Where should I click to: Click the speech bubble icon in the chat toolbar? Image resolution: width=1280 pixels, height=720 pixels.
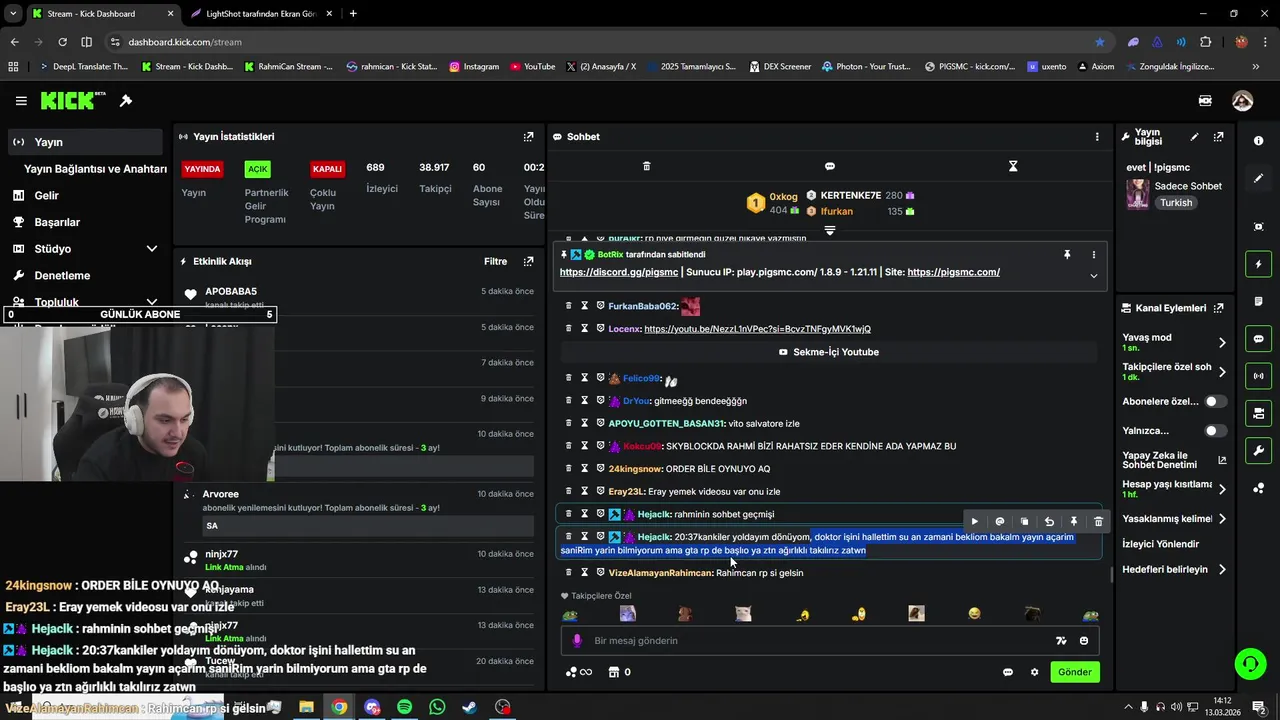click(x=829, y=166)
